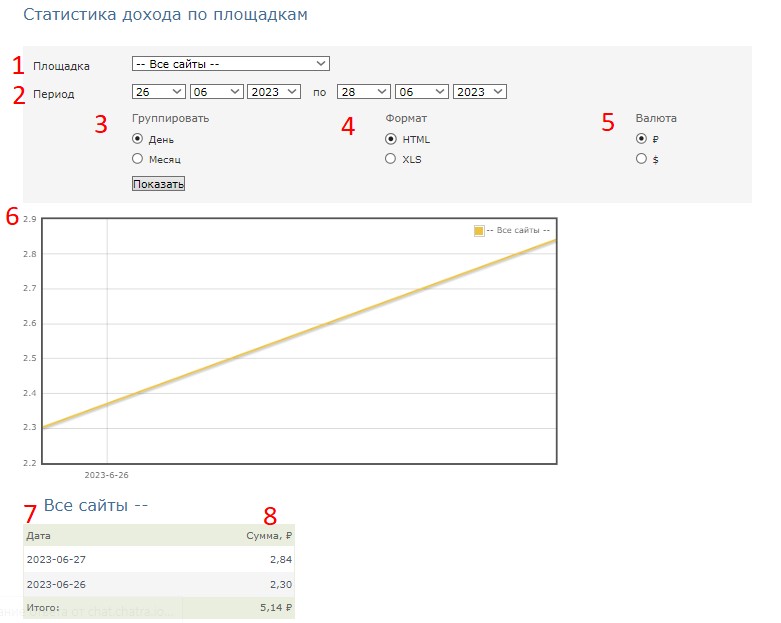Open the start month dropdown before year 2023
Screen dimensions: 781x623
[216, 92]
